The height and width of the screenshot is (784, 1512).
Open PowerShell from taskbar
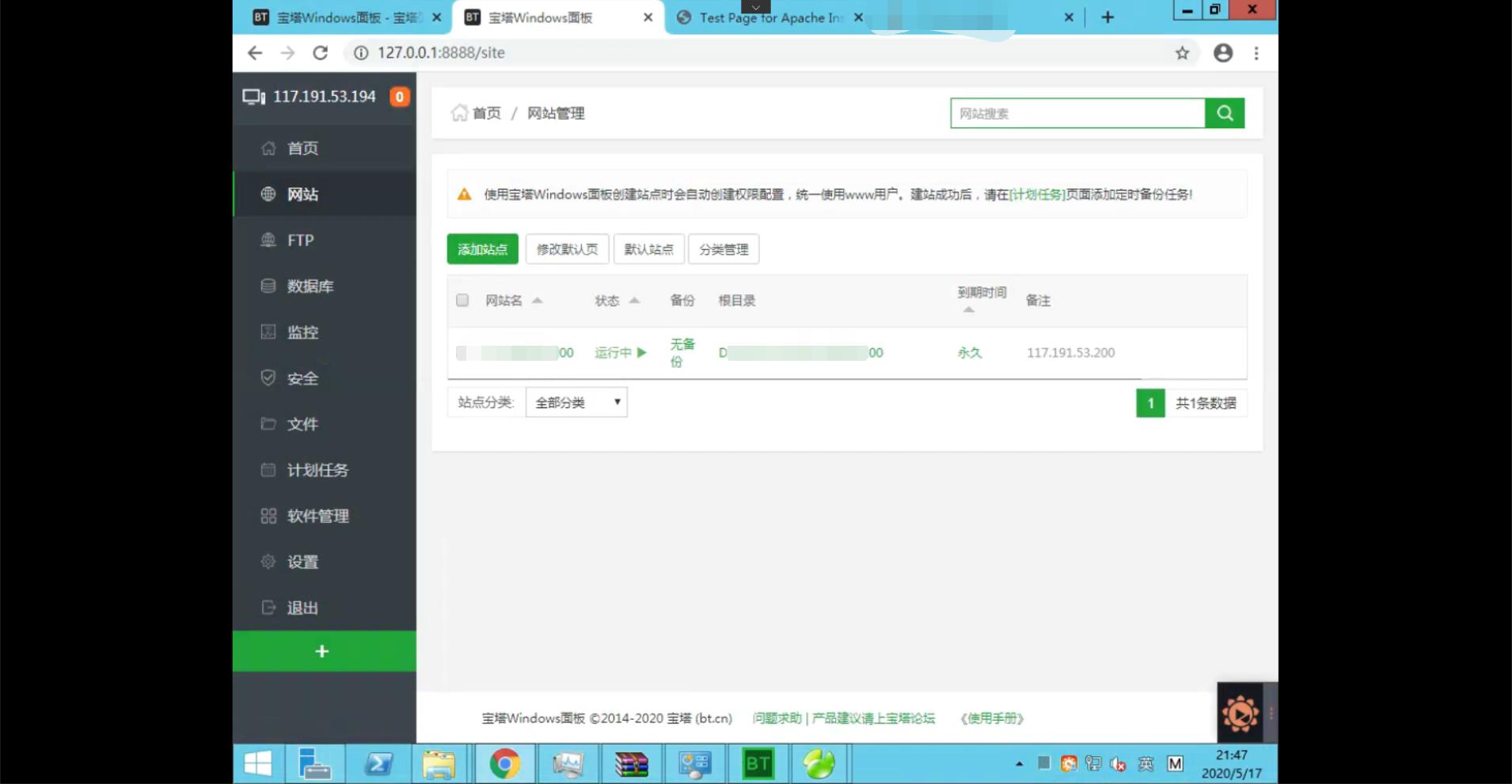[378, 763]
